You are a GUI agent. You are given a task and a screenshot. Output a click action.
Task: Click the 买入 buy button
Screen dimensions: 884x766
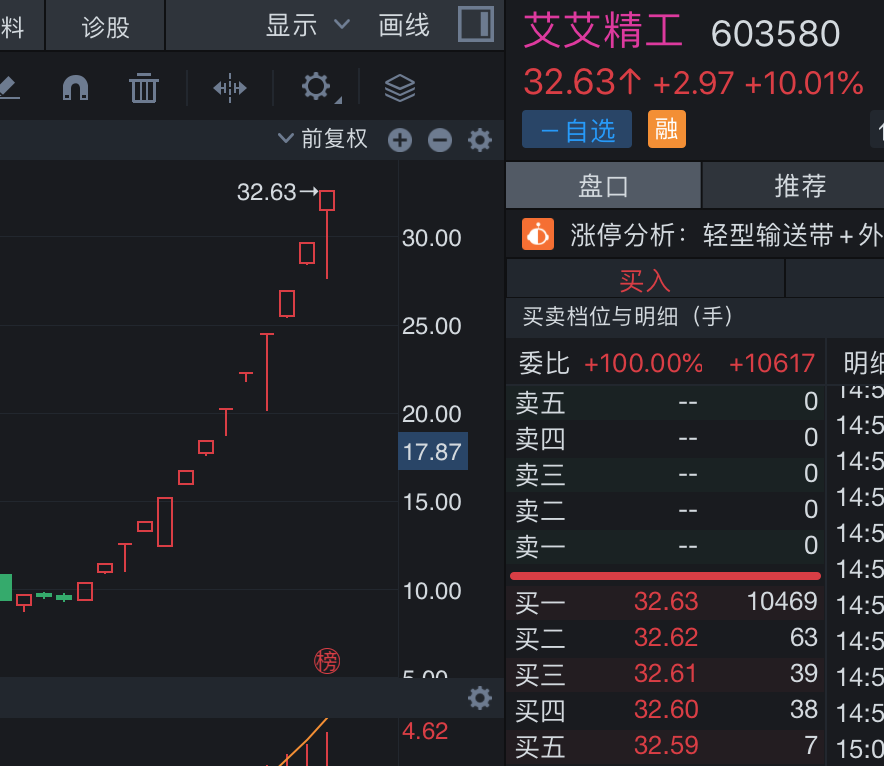645,280
